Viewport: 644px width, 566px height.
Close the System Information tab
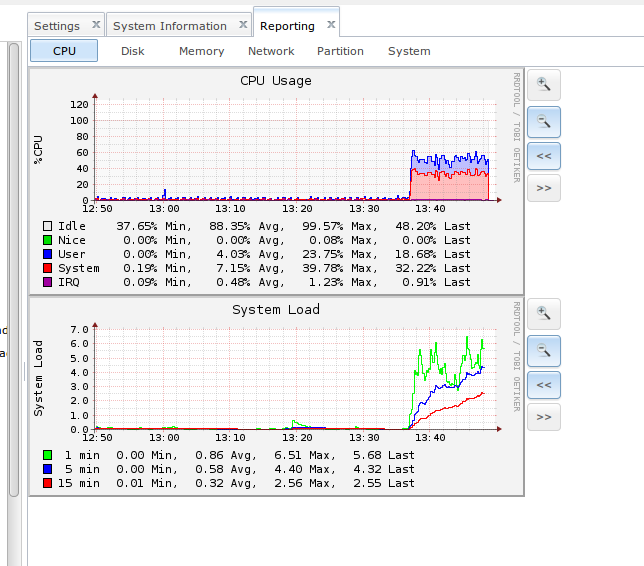point(242,25)
